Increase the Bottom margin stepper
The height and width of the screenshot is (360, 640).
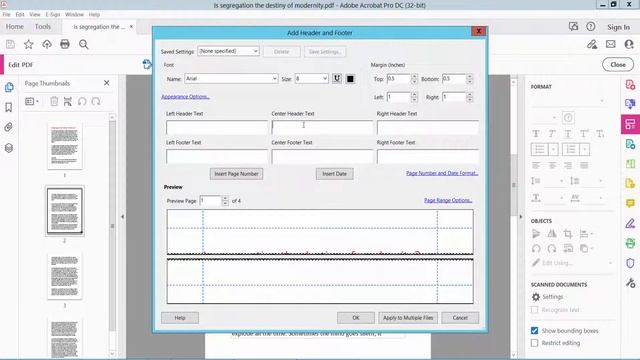469,76
